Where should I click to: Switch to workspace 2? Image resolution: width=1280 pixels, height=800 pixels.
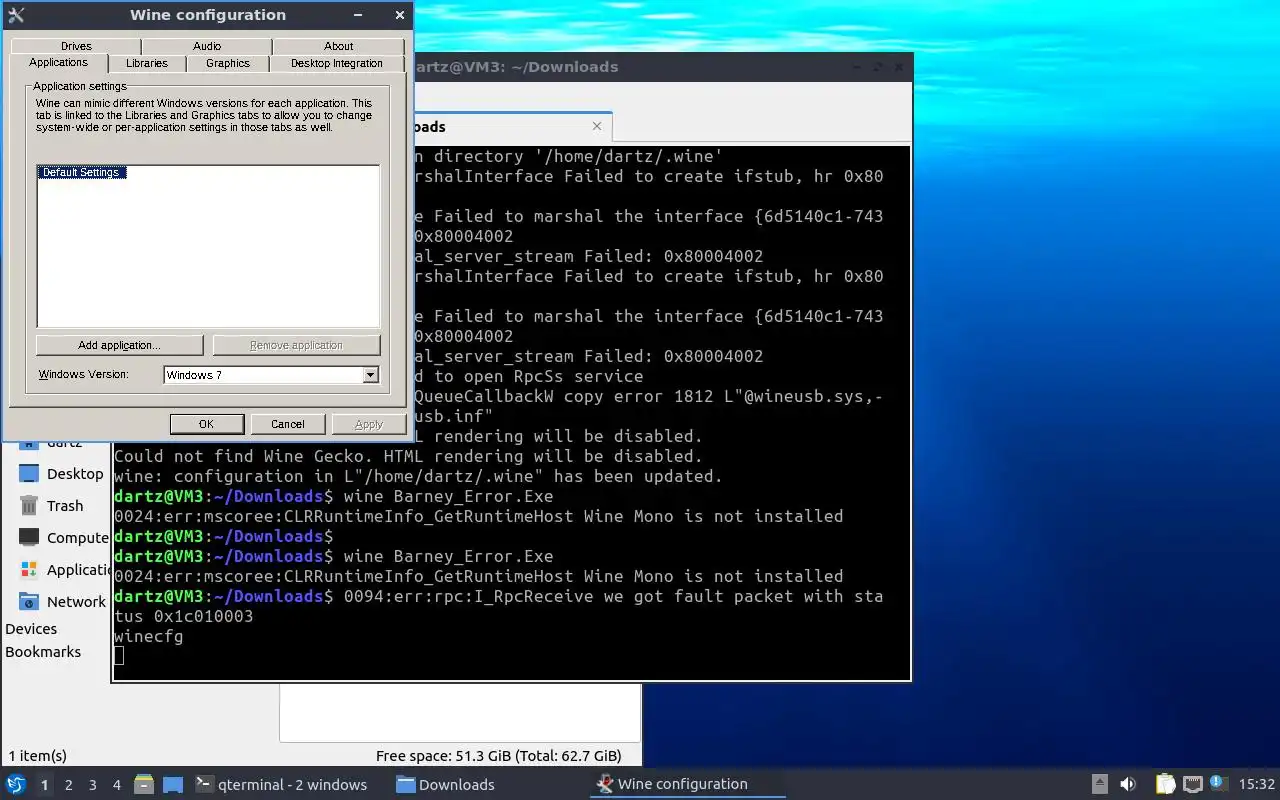69,784
